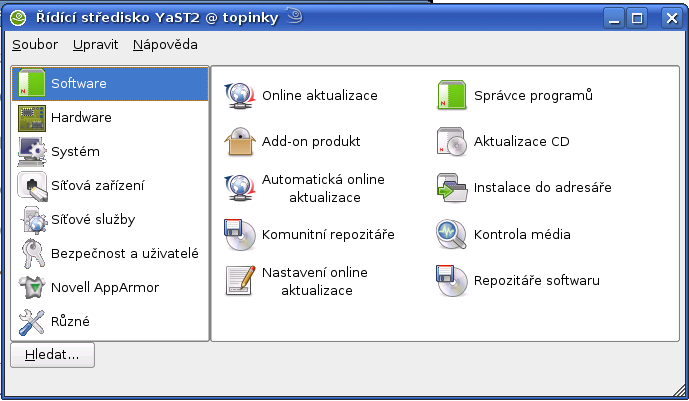Click the Aktualizace CD label

[521, 141]
